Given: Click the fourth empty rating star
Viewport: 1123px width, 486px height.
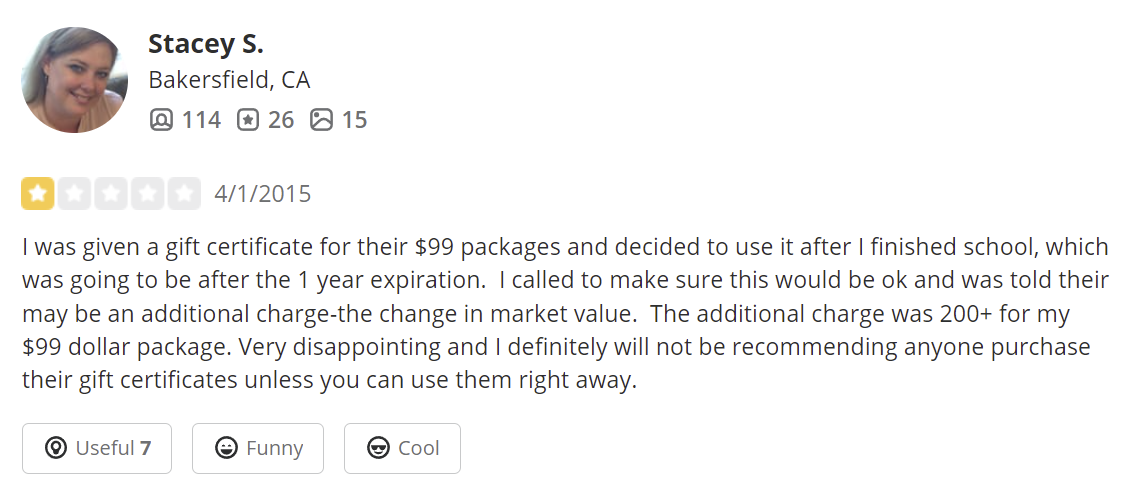Looking at the screenshot, I should point(147,194).
